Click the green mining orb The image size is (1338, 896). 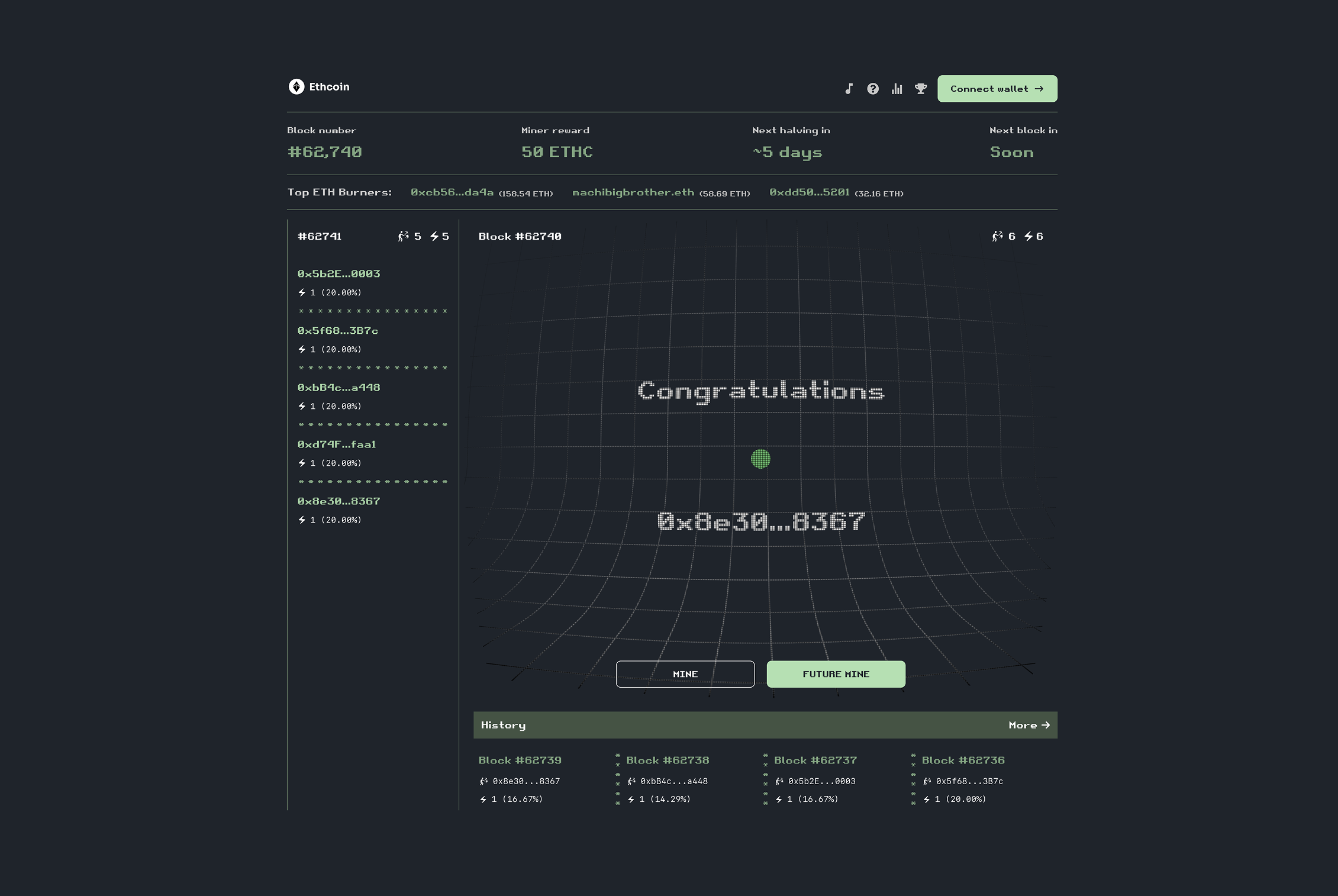(760, 459)
